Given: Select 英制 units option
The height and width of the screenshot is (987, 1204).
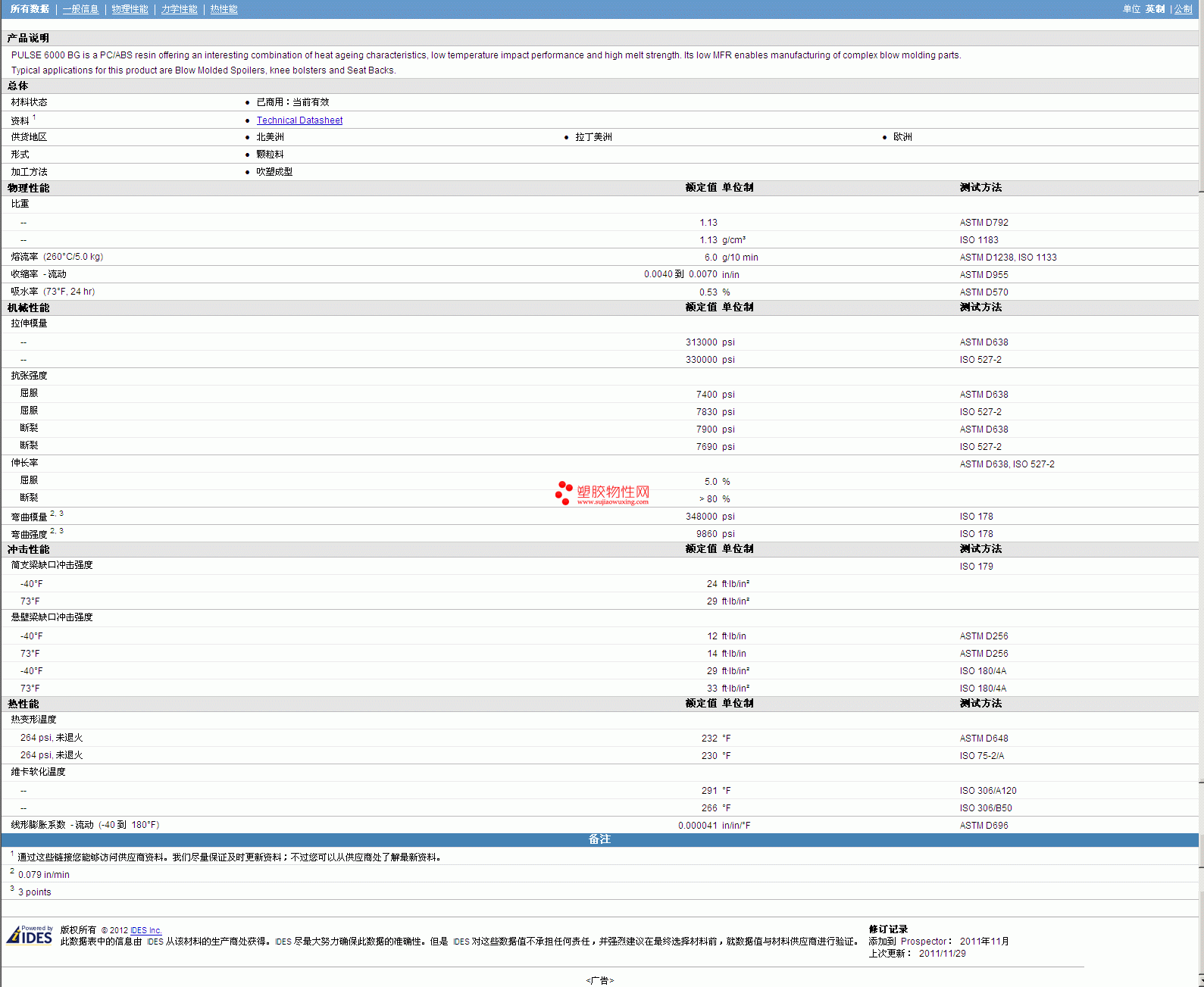Looking at the screenshot, I should tap(1155, 9).
